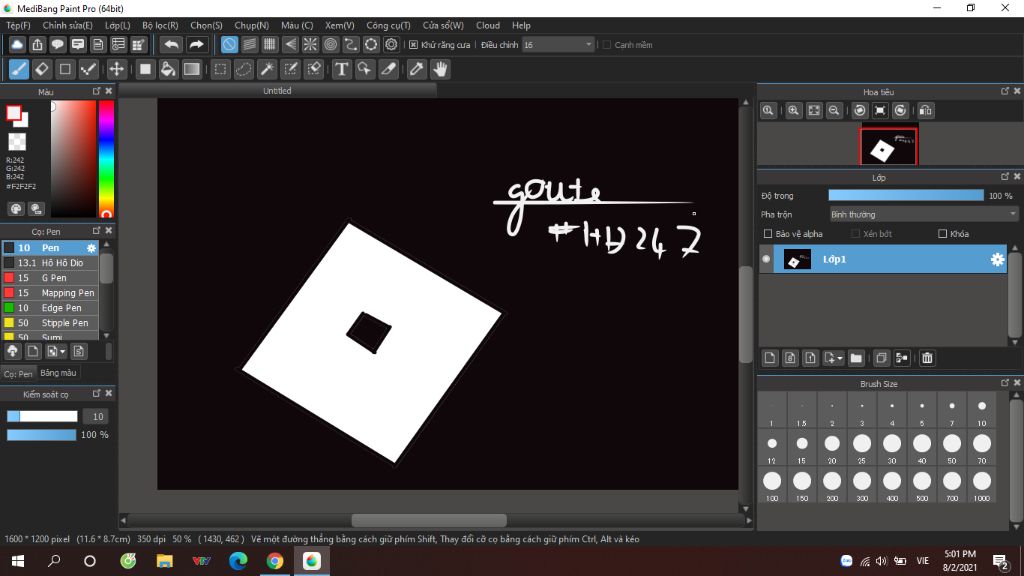The image size is (1024, 576).
Task: Expand add brush dropdown arrow
Action: tap(63, 351)
